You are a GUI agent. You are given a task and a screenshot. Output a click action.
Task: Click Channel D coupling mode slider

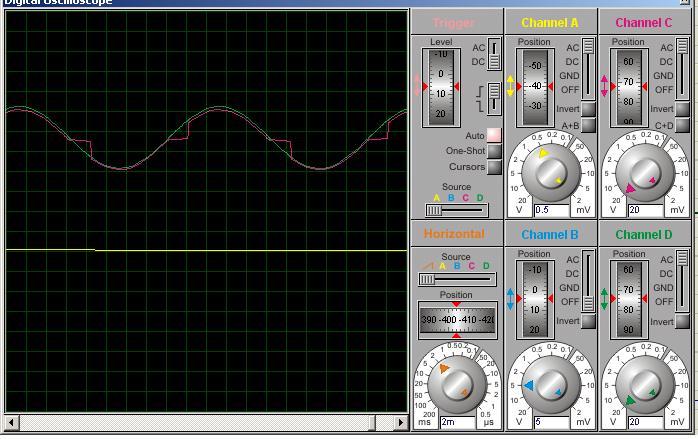[682, 281]
